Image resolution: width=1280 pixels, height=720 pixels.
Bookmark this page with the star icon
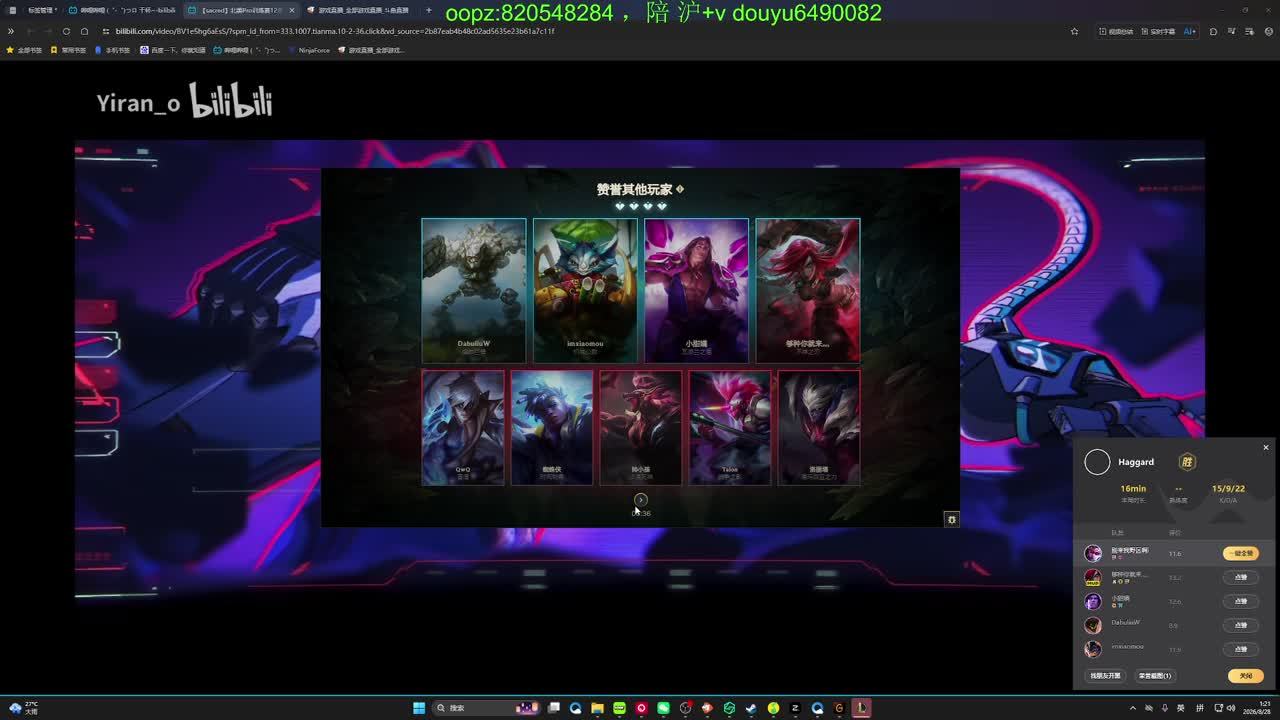(x=1075, y=31)
